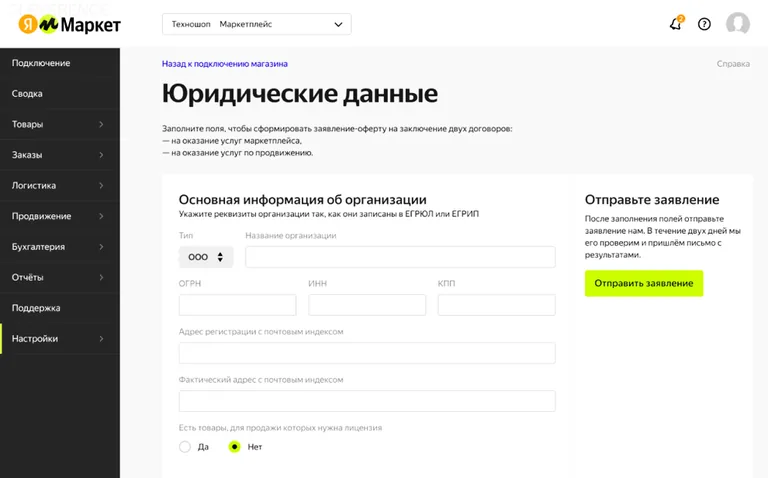The height and width of the screenshot is (478, 768).
Task: Expand the Отчёты menu chevron
Action: 101,277
